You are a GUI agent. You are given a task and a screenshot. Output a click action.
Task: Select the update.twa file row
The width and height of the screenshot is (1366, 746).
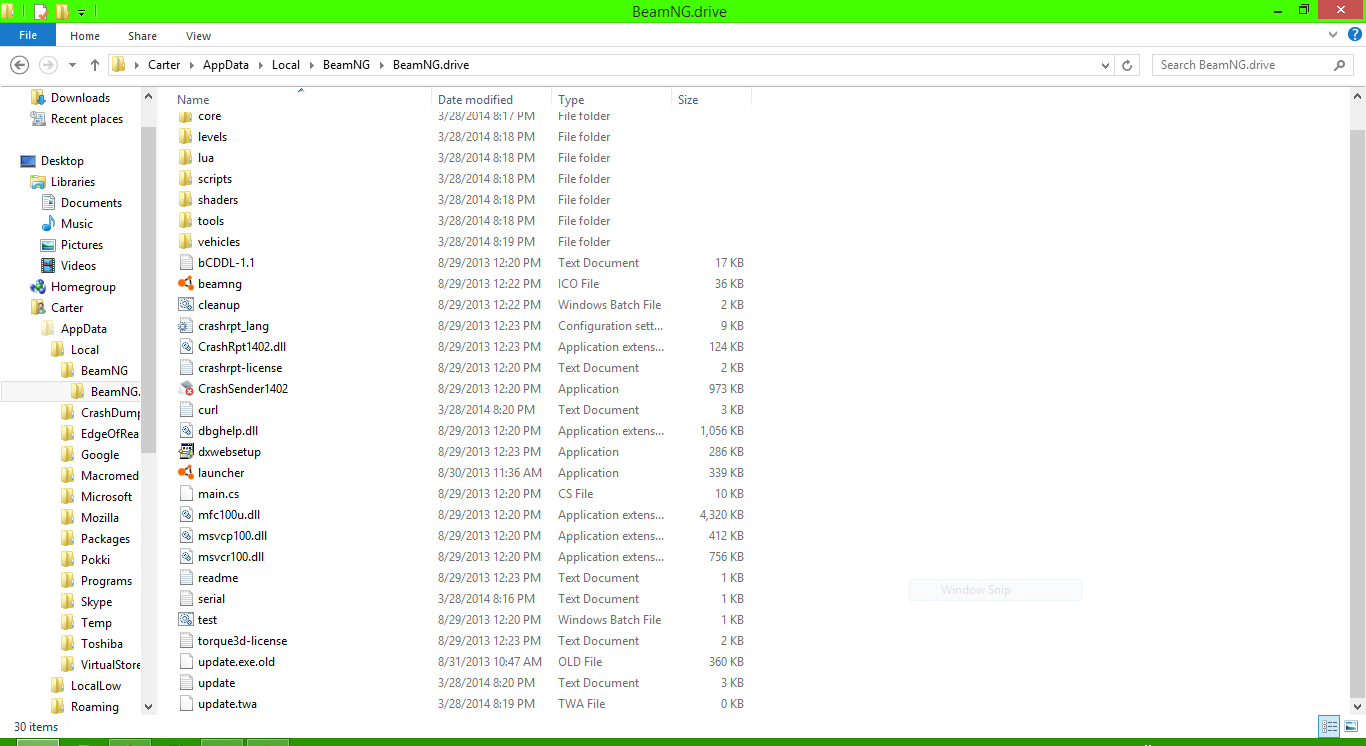click(461, 704)
